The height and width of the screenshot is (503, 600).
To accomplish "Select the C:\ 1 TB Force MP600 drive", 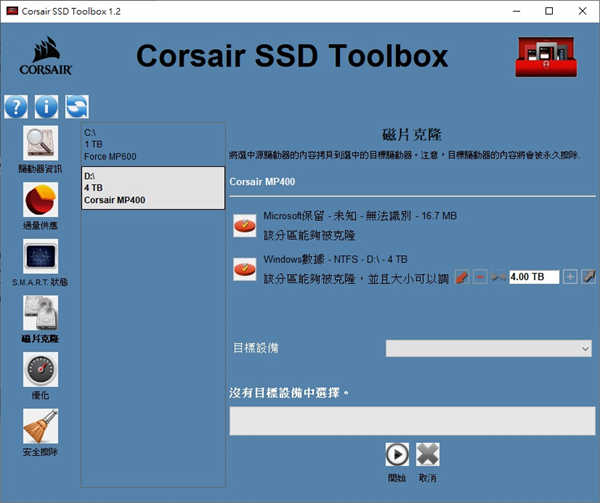I will pyautogui.click(x=153, y=144).
